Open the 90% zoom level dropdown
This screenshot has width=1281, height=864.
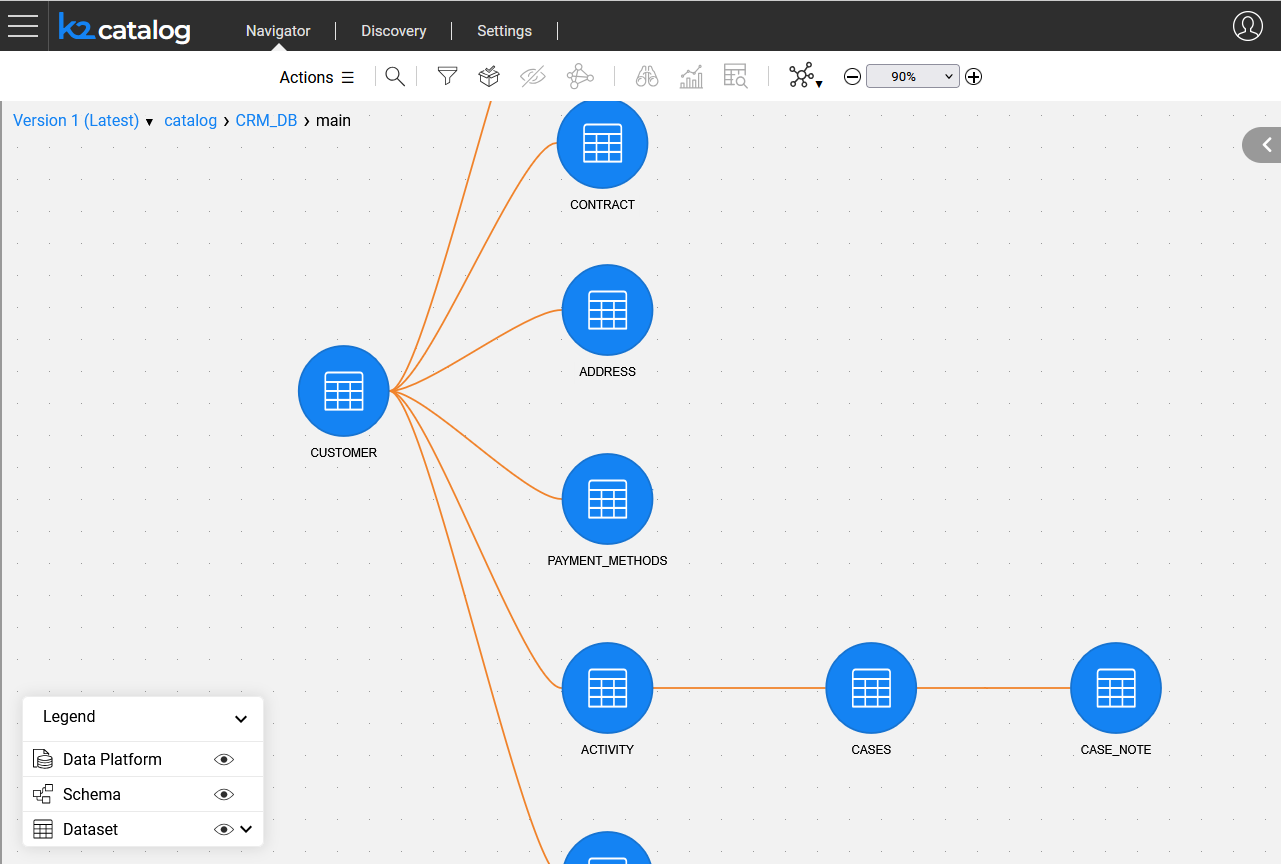click(912, 77)
